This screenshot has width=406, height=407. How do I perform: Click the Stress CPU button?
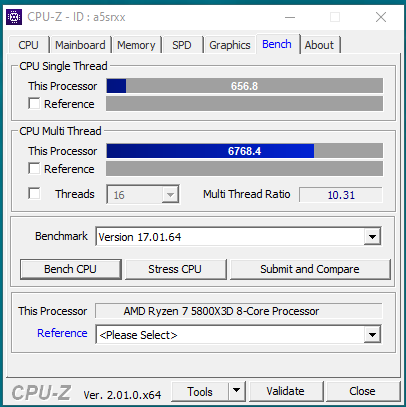pos(175,269)
